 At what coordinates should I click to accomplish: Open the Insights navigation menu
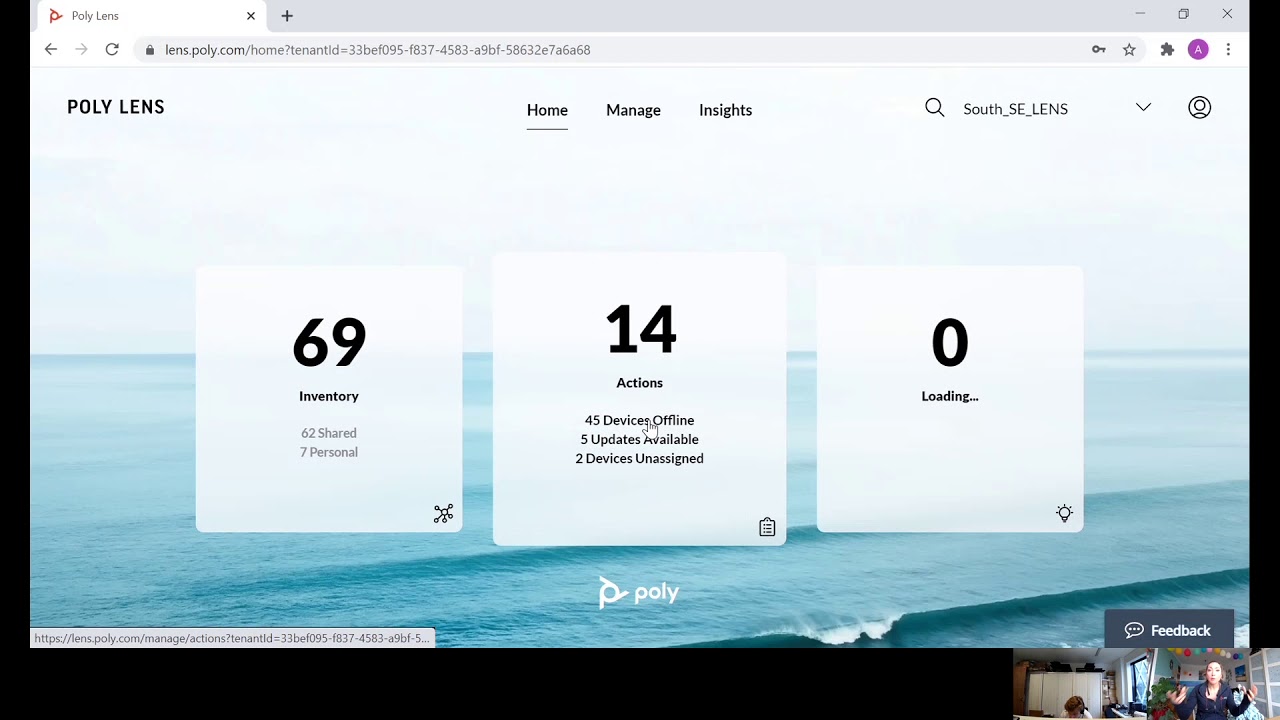click(725, 110)
